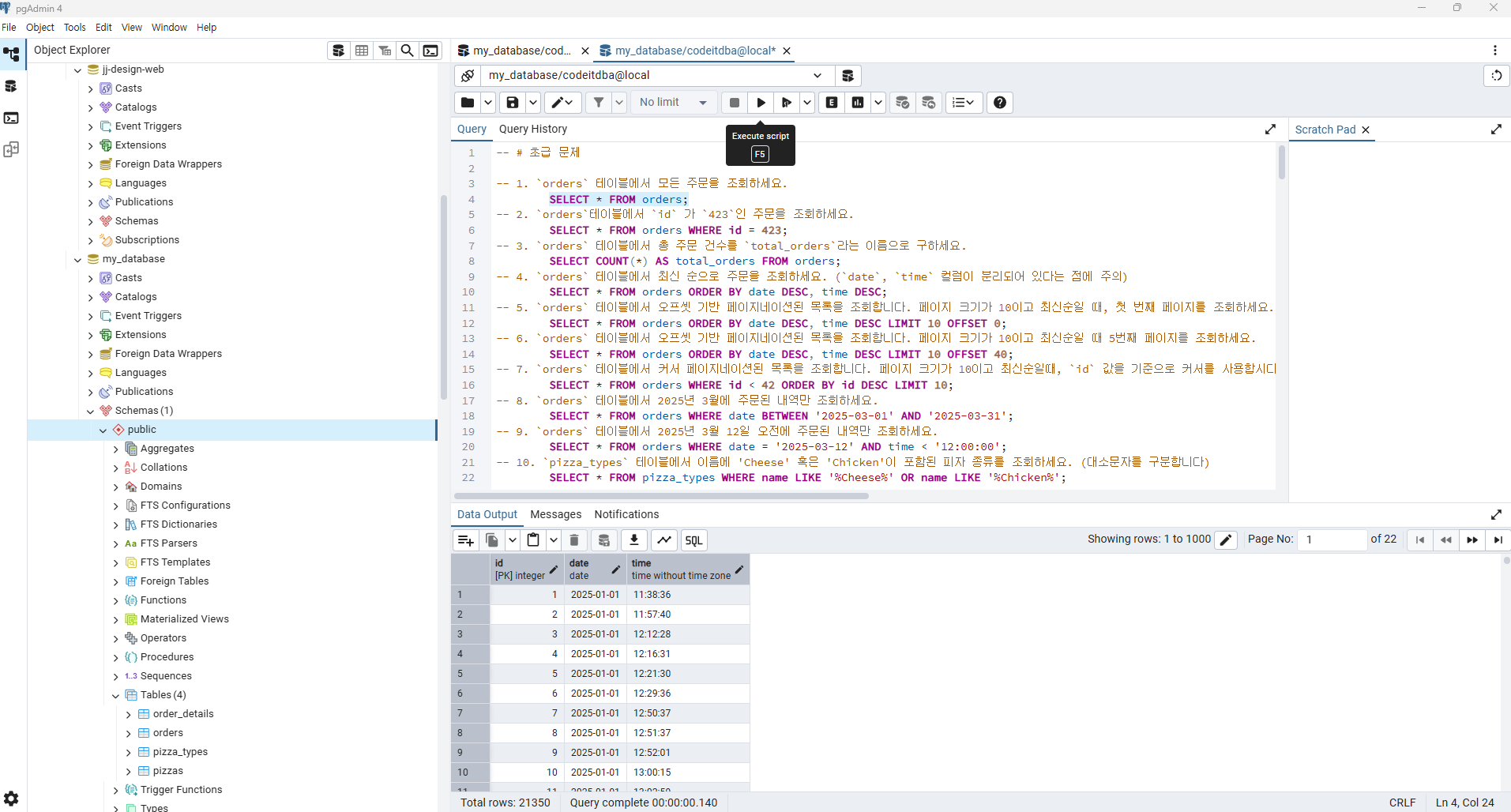The width and height of the screenshot is (1511, 812).
Task: Save the query file with disk icon
Action: 513,103
